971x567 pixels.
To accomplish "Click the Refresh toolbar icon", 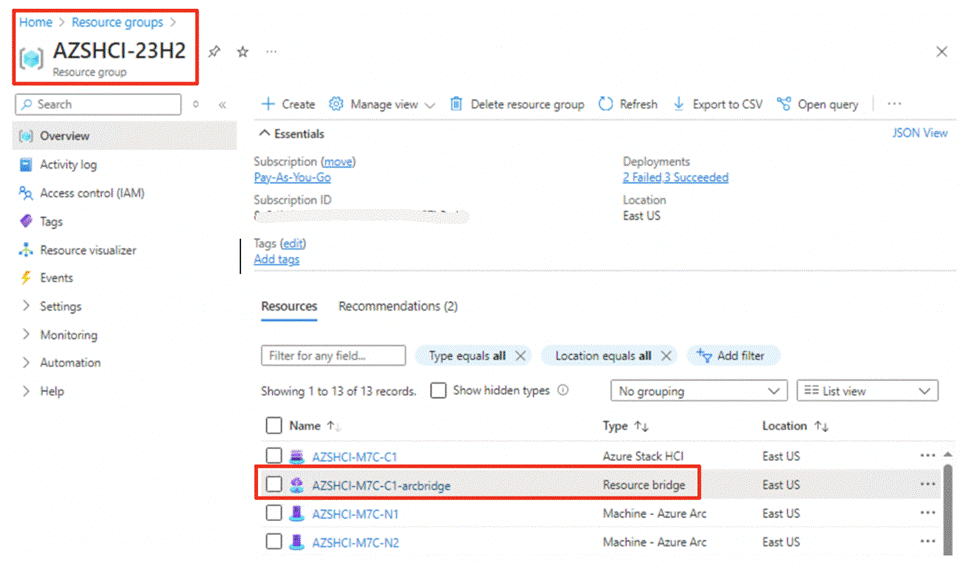I will click(606, 104).
